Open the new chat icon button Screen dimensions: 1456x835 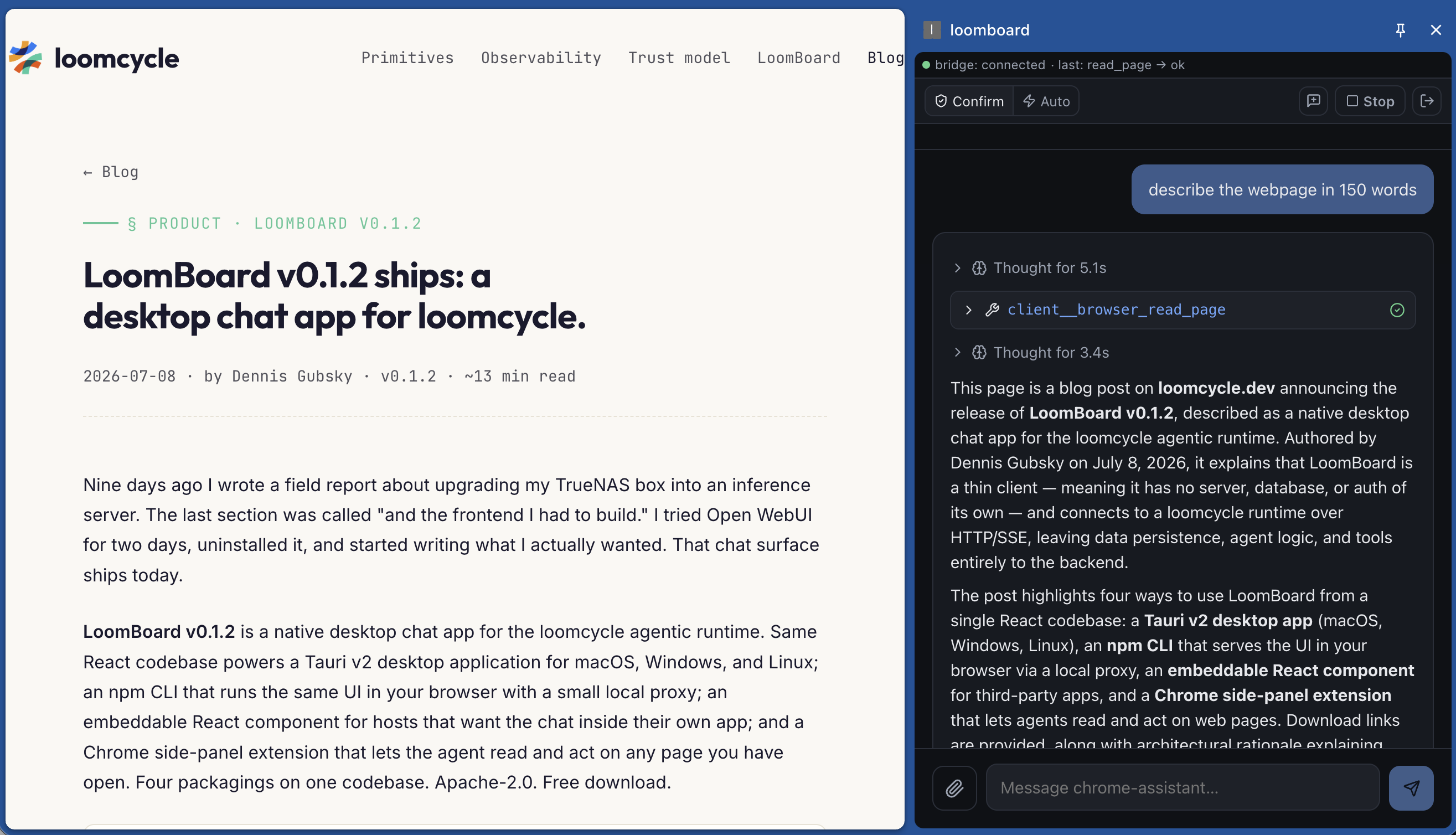click(1313, 101)
